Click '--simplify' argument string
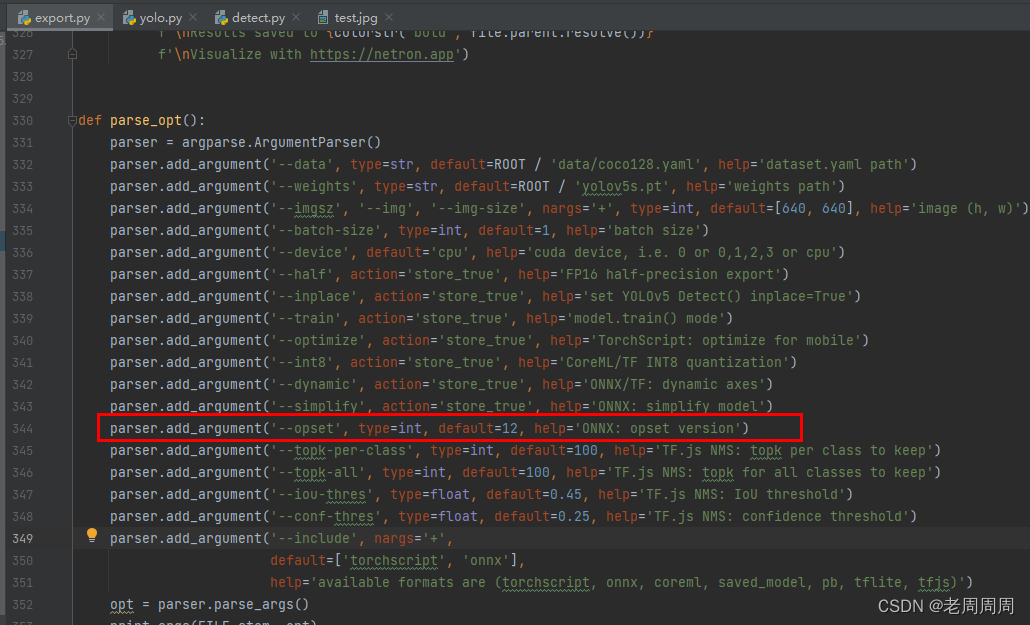This screenshot has width=1030, height=625. [318, 406]
